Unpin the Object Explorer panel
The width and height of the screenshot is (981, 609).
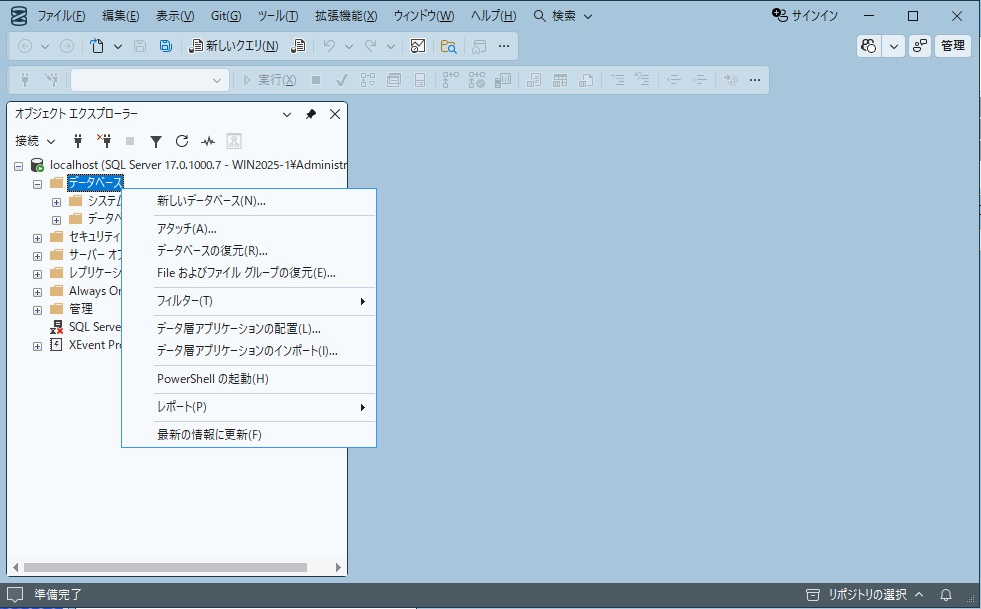pos(311,114)
